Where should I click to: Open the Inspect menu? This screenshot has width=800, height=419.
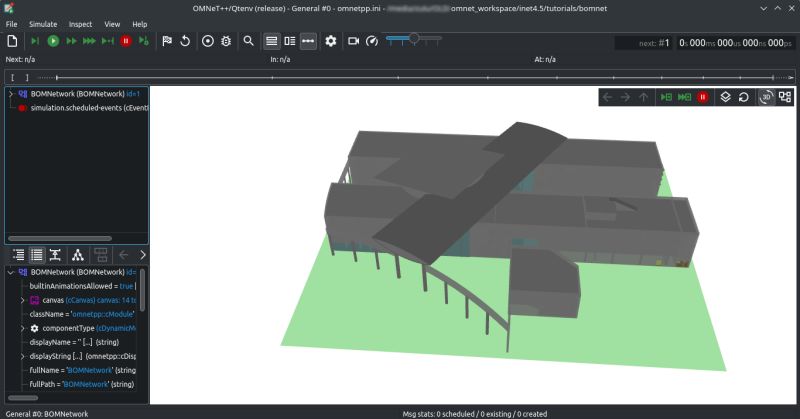[80, 24]
